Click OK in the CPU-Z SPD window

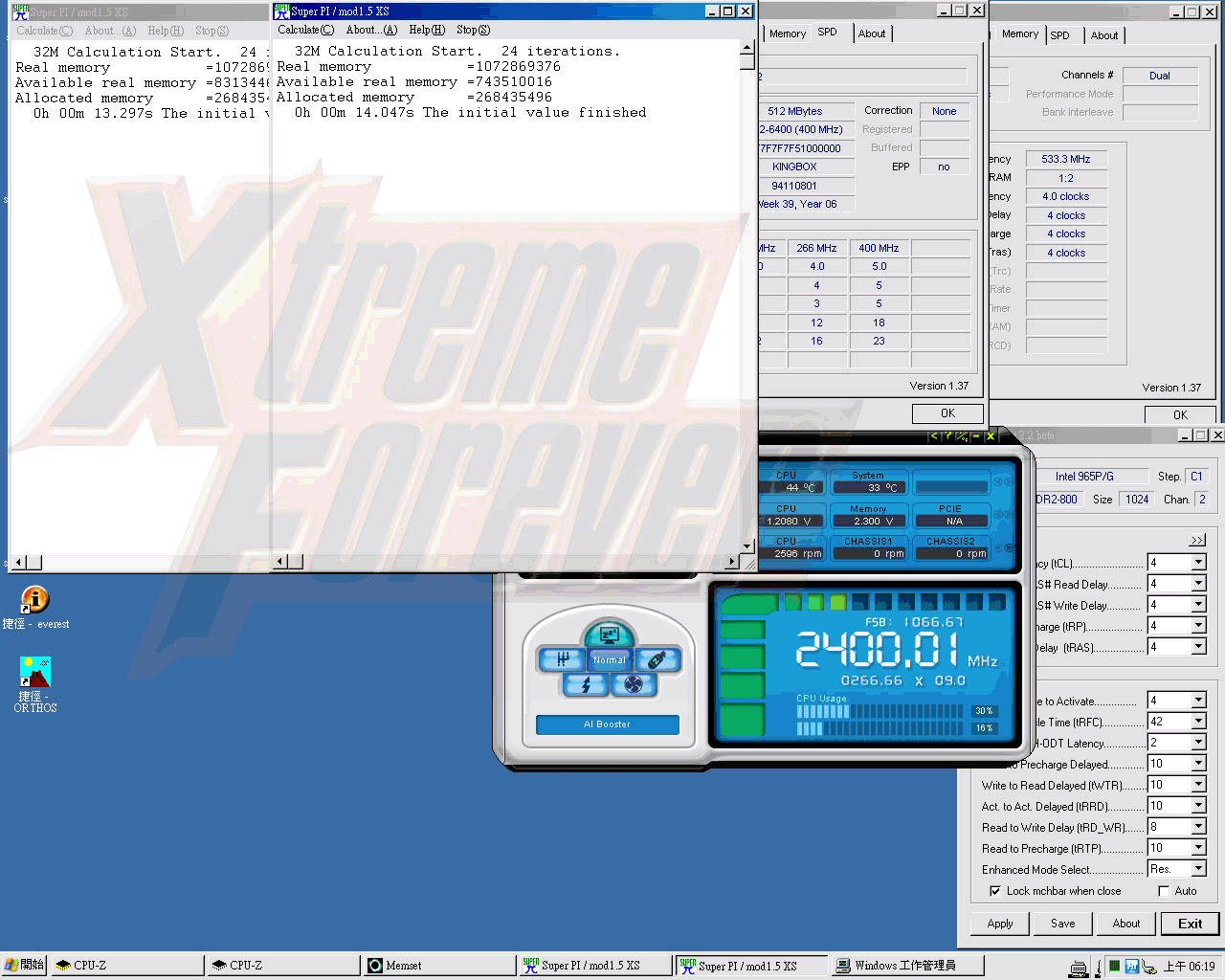coord(947,413)
